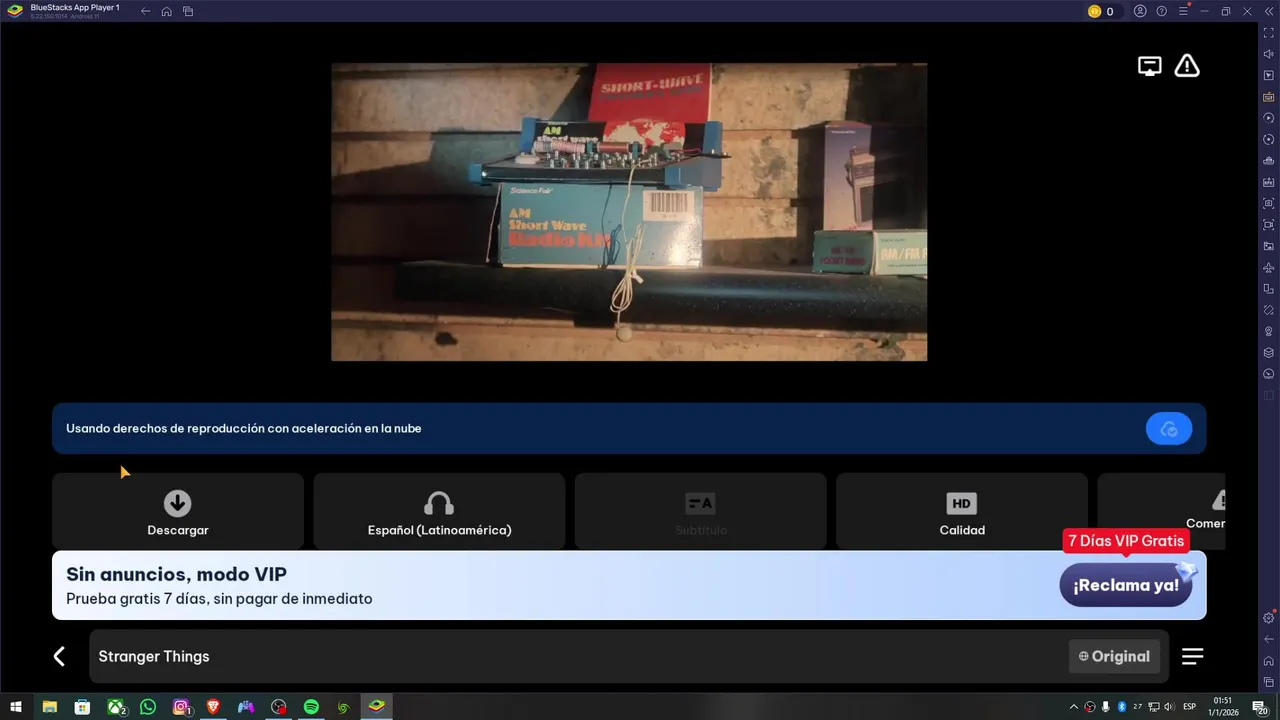Open BlueStacks settings gear in sidebar
The height and width of the screenshot is (720, 1280).
pyautogui.click(x=1269, y=618)
